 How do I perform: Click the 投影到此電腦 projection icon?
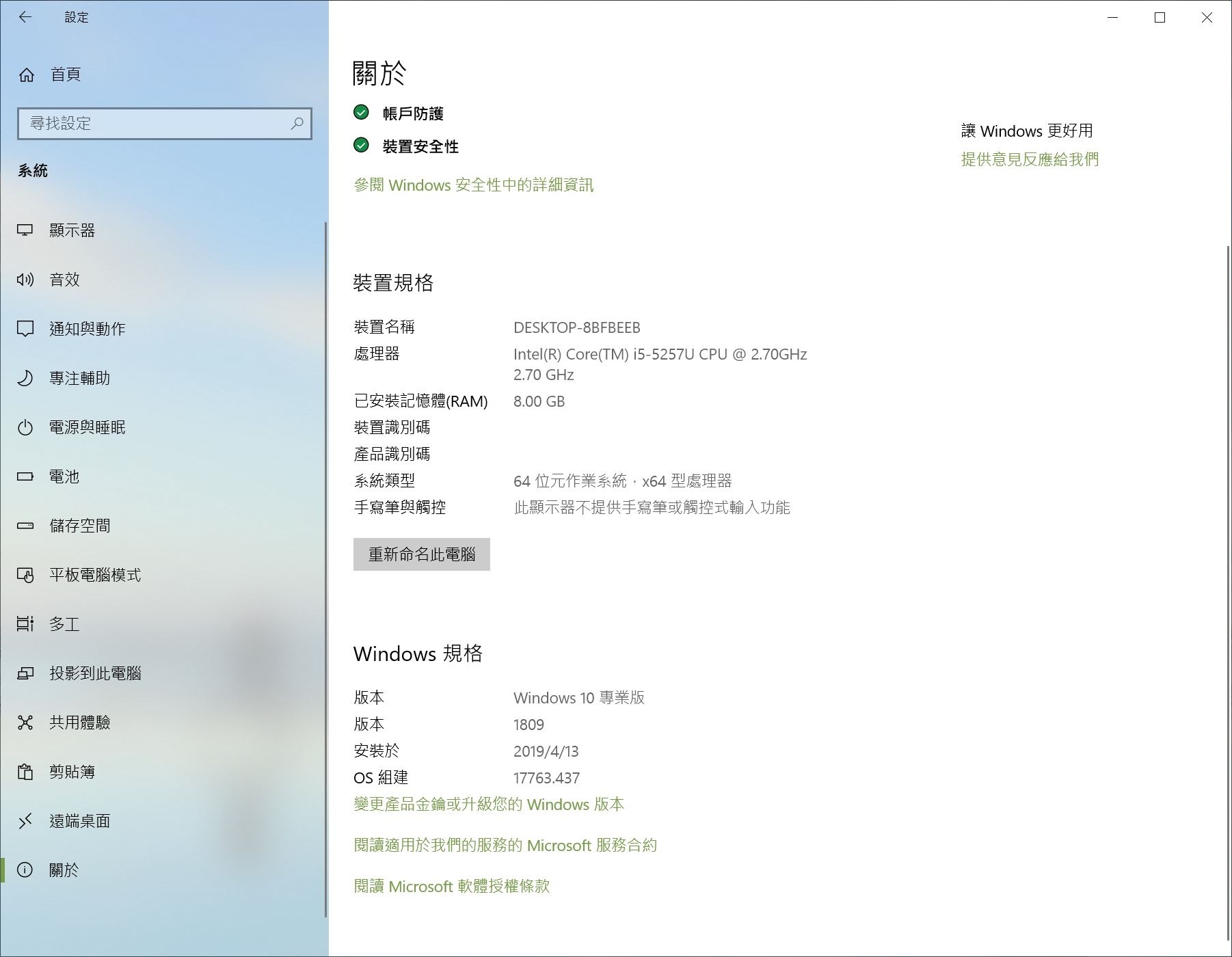click(x=25, y=673)
